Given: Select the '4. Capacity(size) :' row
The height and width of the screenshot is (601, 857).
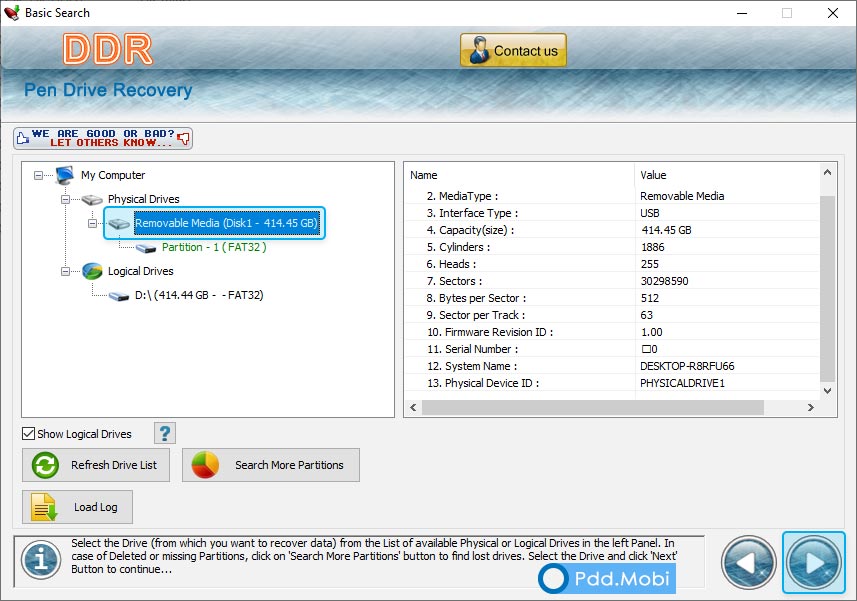Looking at the screenshot, I should pos(612,230).
